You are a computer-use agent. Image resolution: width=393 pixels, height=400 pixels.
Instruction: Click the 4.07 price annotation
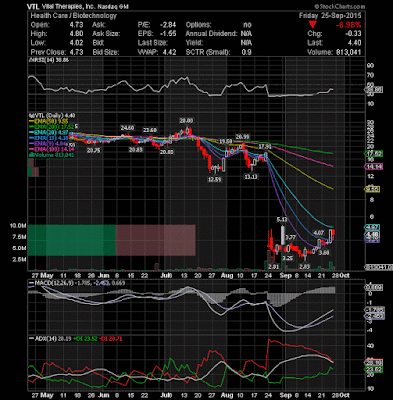[x=319, y=232]
